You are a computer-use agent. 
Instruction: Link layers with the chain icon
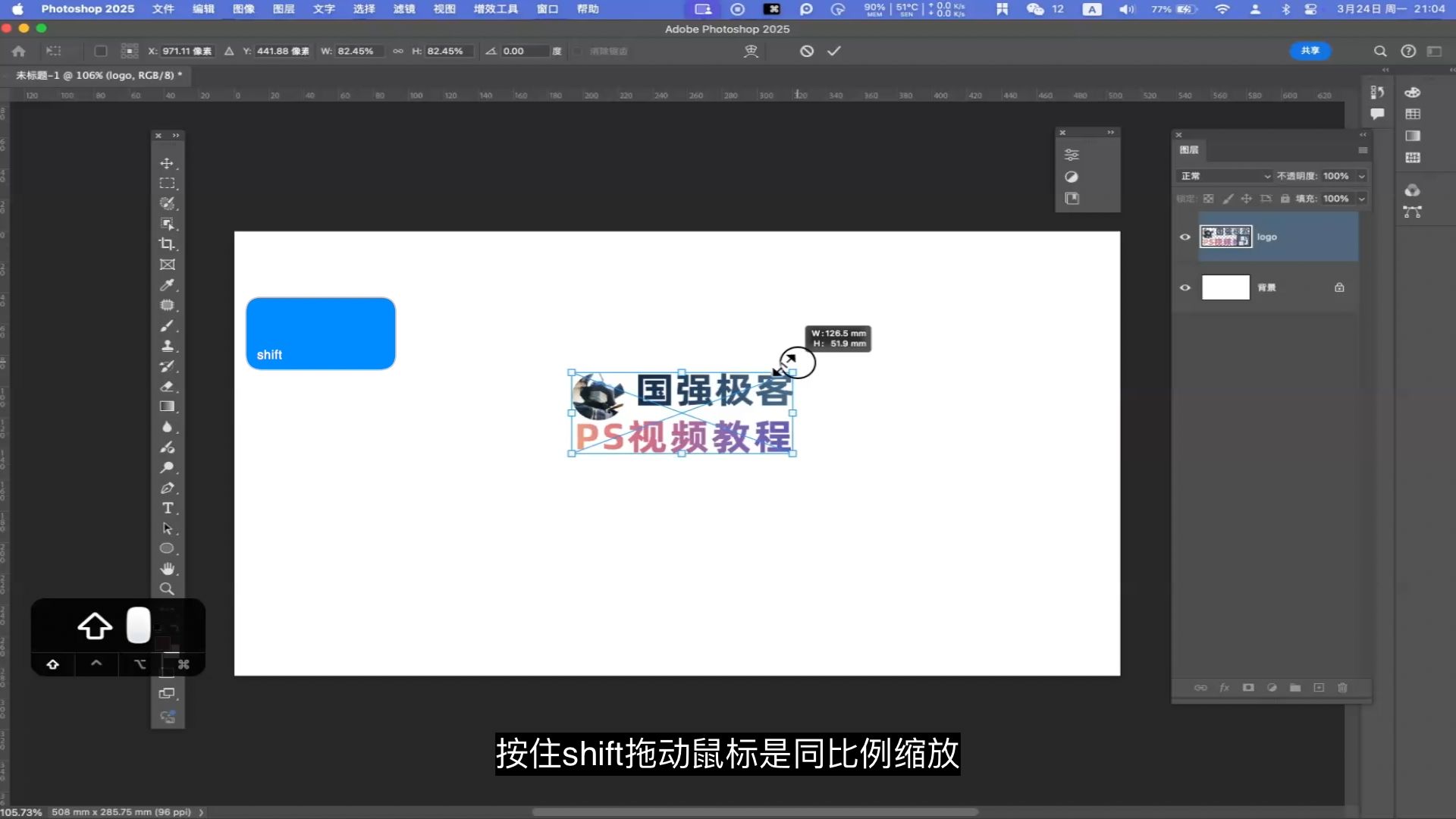pyautogui.click(x=1200, y=688)
